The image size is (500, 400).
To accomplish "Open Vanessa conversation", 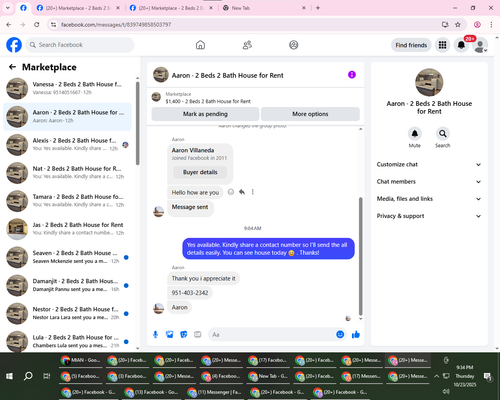I will point(67,89).
